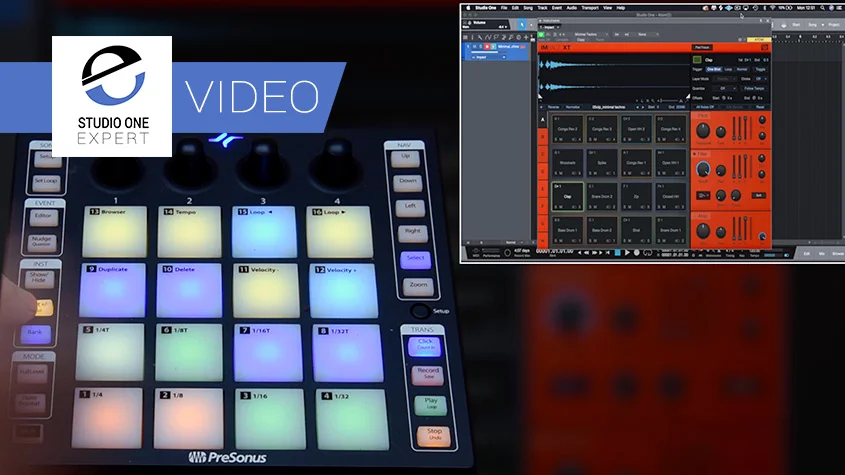Open the filter type dropdown in Impact XT

[x=703, y=195]
